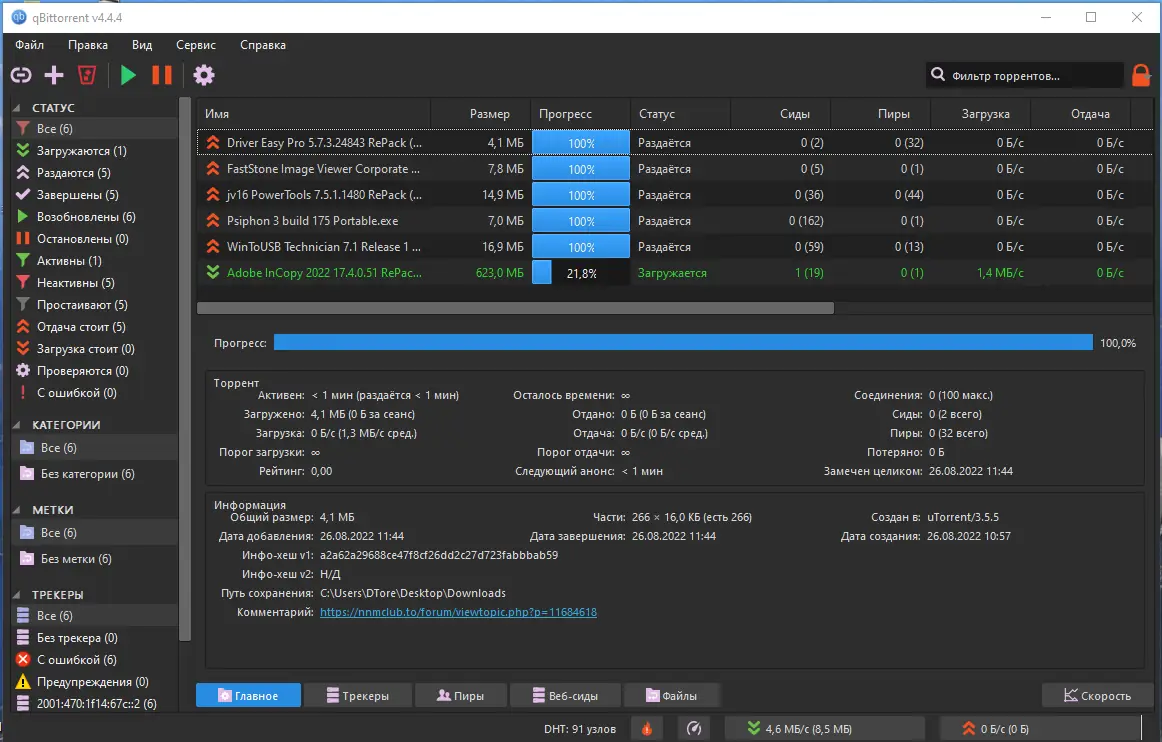Pause torrents with the orange pause icon
The image size is (1162, 742).
pos(162,75)
